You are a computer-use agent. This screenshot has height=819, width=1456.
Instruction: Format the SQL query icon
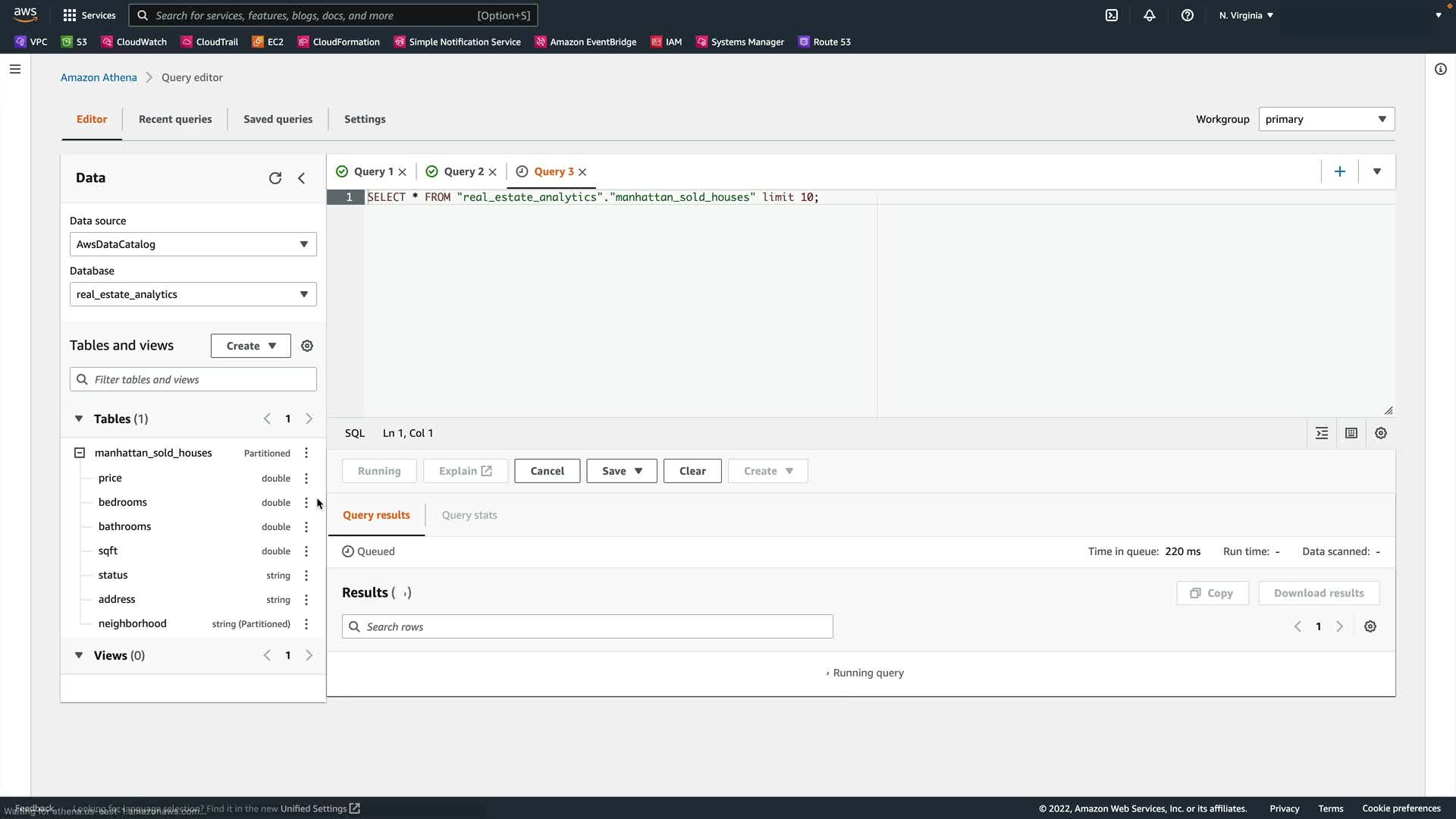coord(1322,434)
